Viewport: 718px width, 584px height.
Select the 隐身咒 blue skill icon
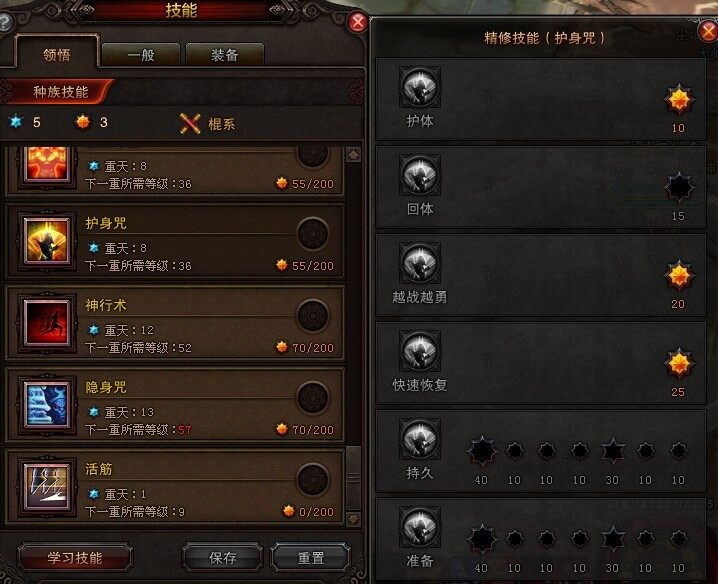click(x=47, y=405)
